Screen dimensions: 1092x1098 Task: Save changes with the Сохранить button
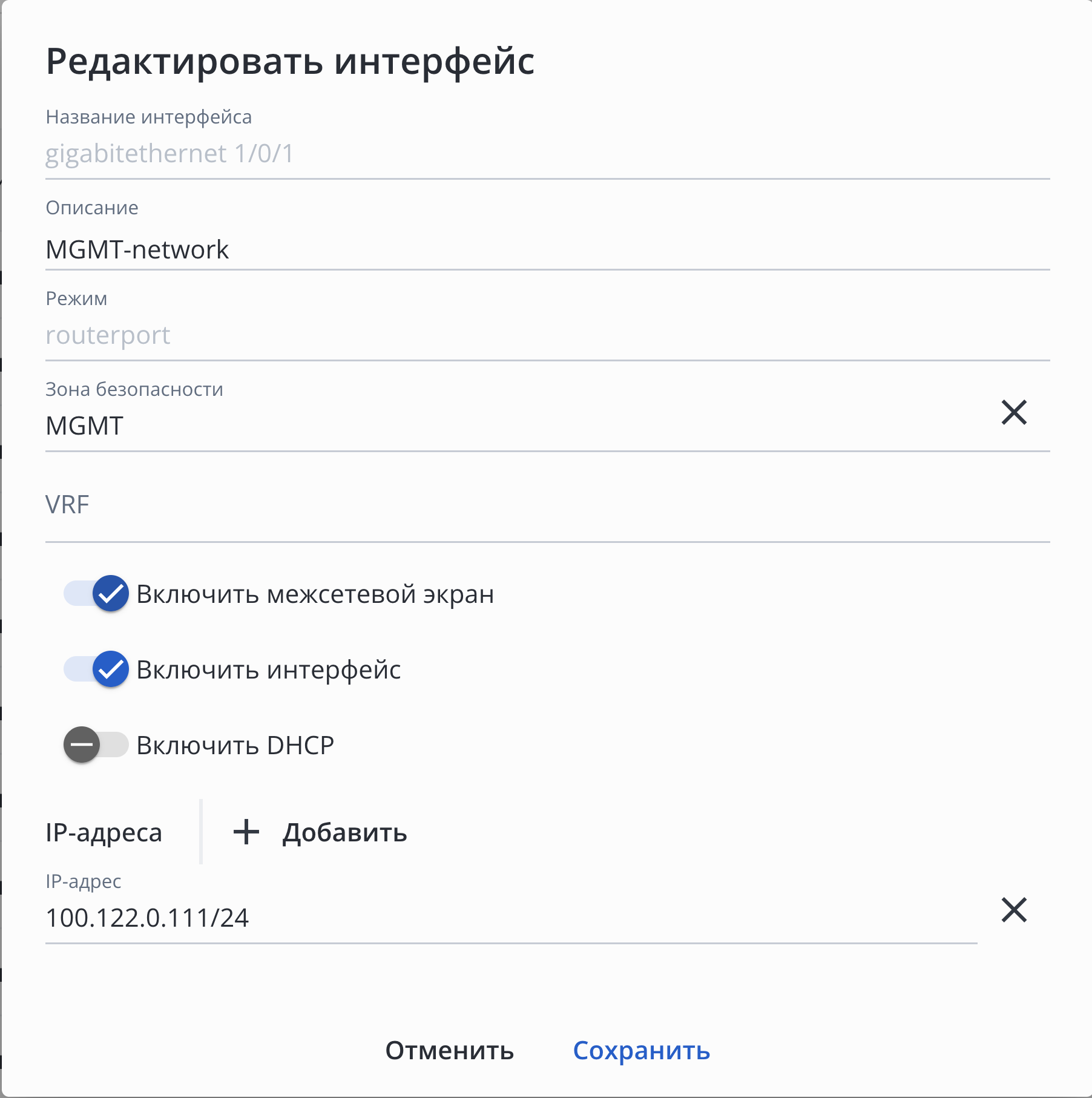click(x=641, y=1051)
